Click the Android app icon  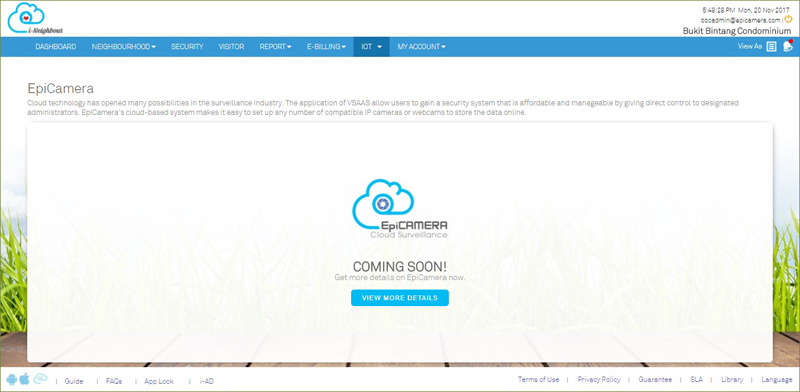[12, 379]
